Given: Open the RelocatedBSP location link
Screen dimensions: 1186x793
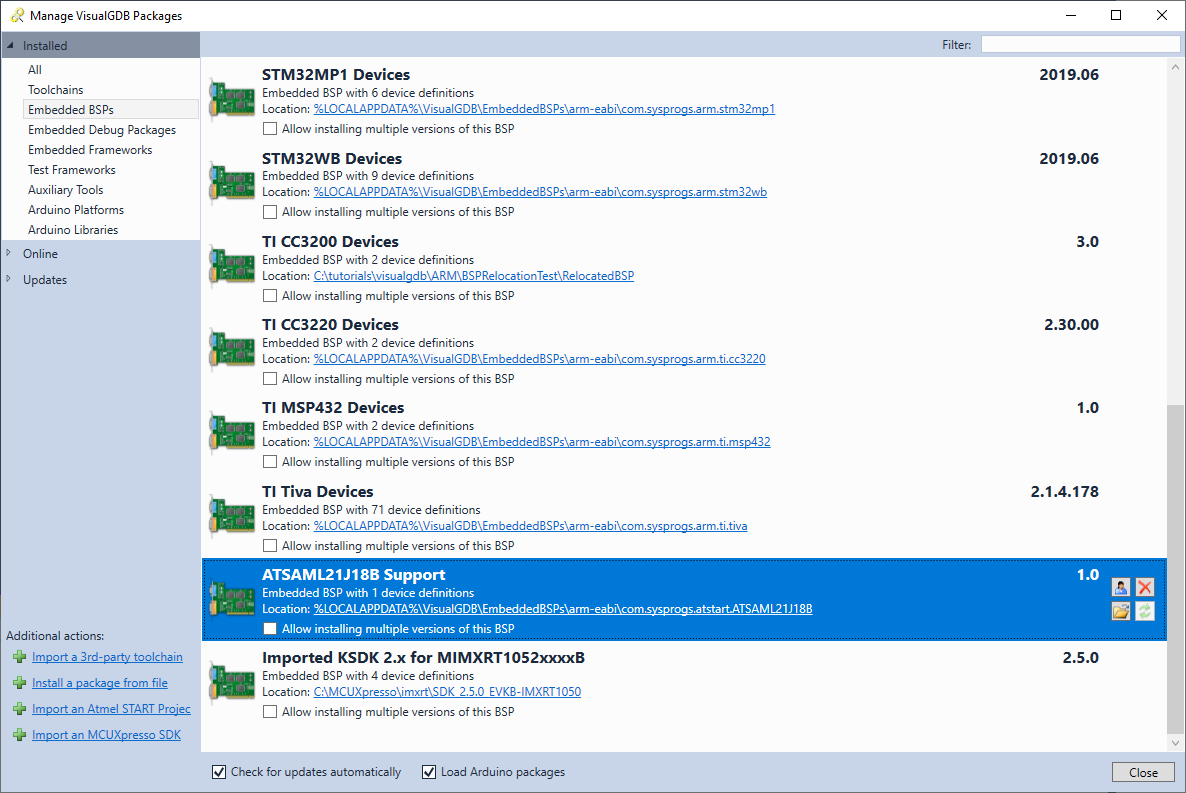Looking at the screenshot, I should 474,276.
